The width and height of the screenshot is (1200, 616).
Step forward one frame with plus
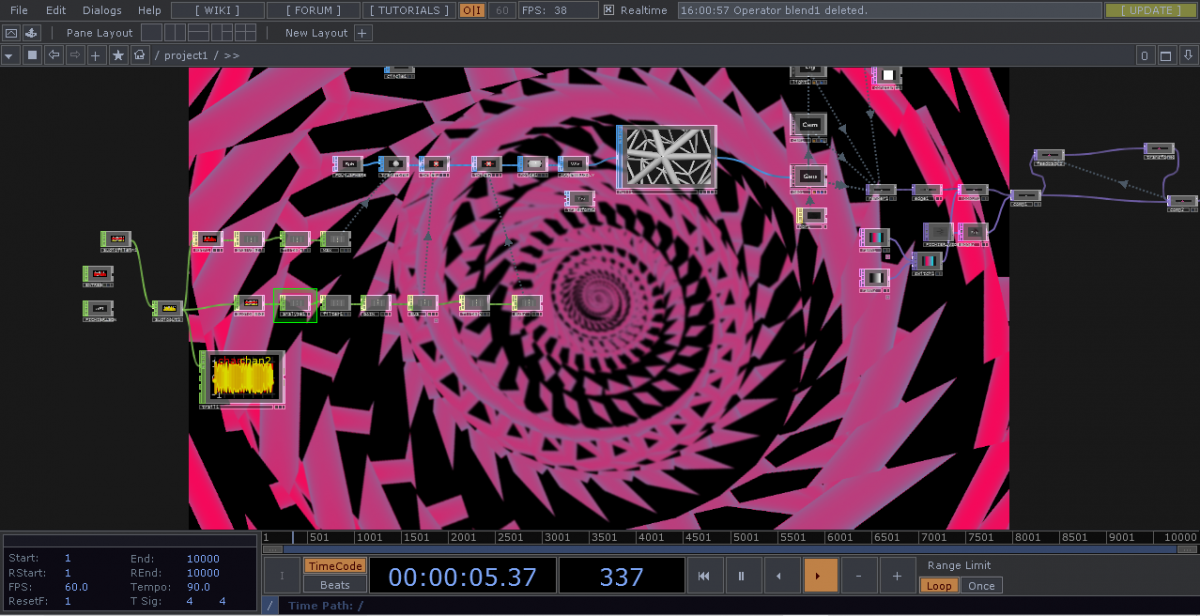click(x=897, y=576)
